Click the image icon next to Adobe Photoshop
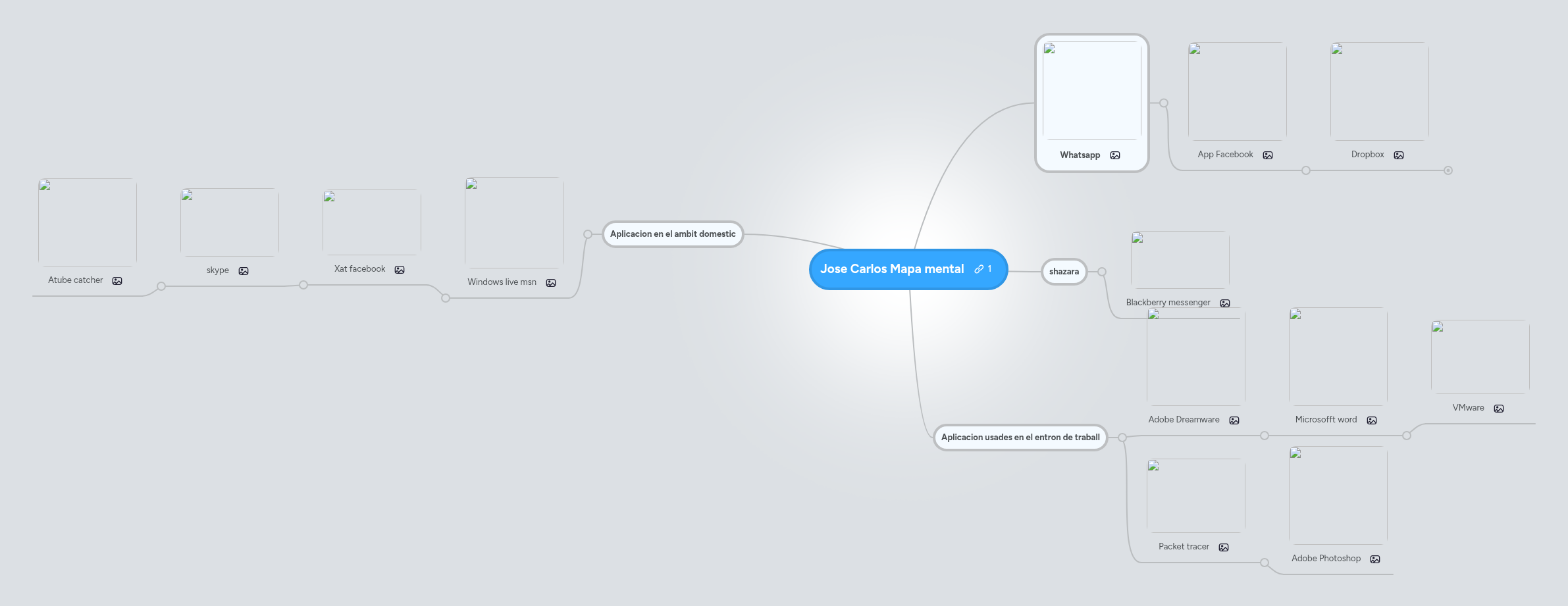The width and height of the screenshot is (1568, 606). point(1375,559)
